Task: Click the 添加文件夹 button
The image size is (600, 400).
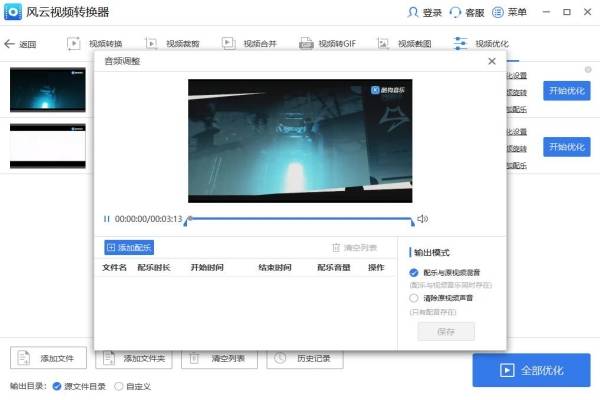Action: 134,359
